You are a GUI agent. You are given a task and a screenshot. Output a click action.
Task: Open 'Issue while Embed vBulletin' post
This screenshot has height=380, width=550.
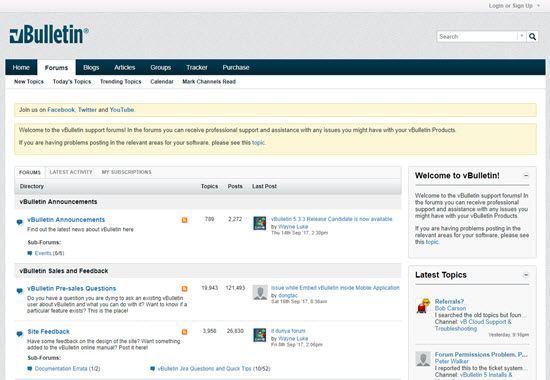[335, 288]
